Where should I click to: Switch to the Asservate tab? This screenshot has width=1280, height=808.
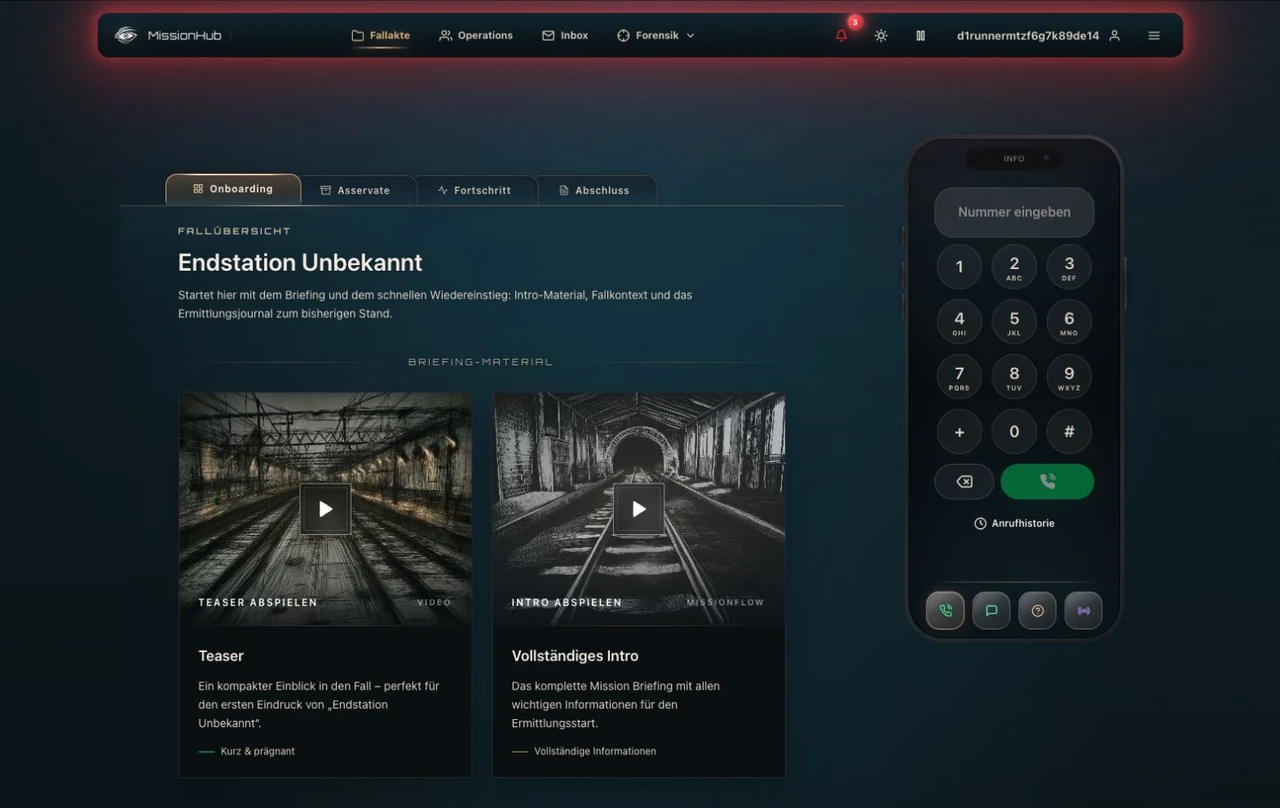click(x=355, y=190)
